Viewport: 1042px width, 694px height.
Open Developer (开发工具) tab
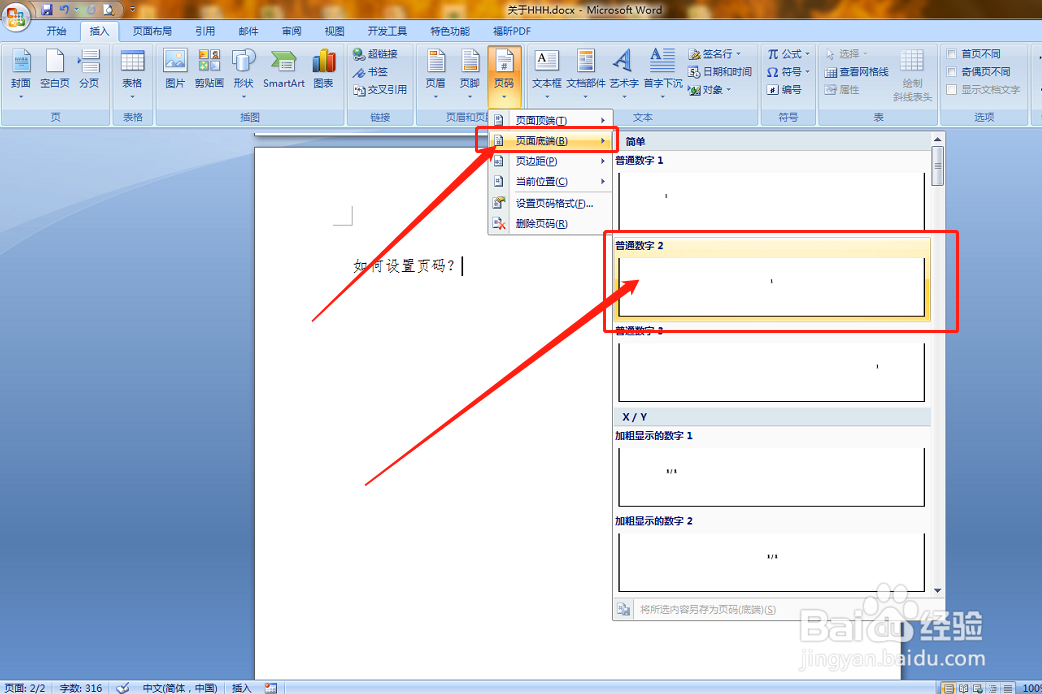(387, 31)
